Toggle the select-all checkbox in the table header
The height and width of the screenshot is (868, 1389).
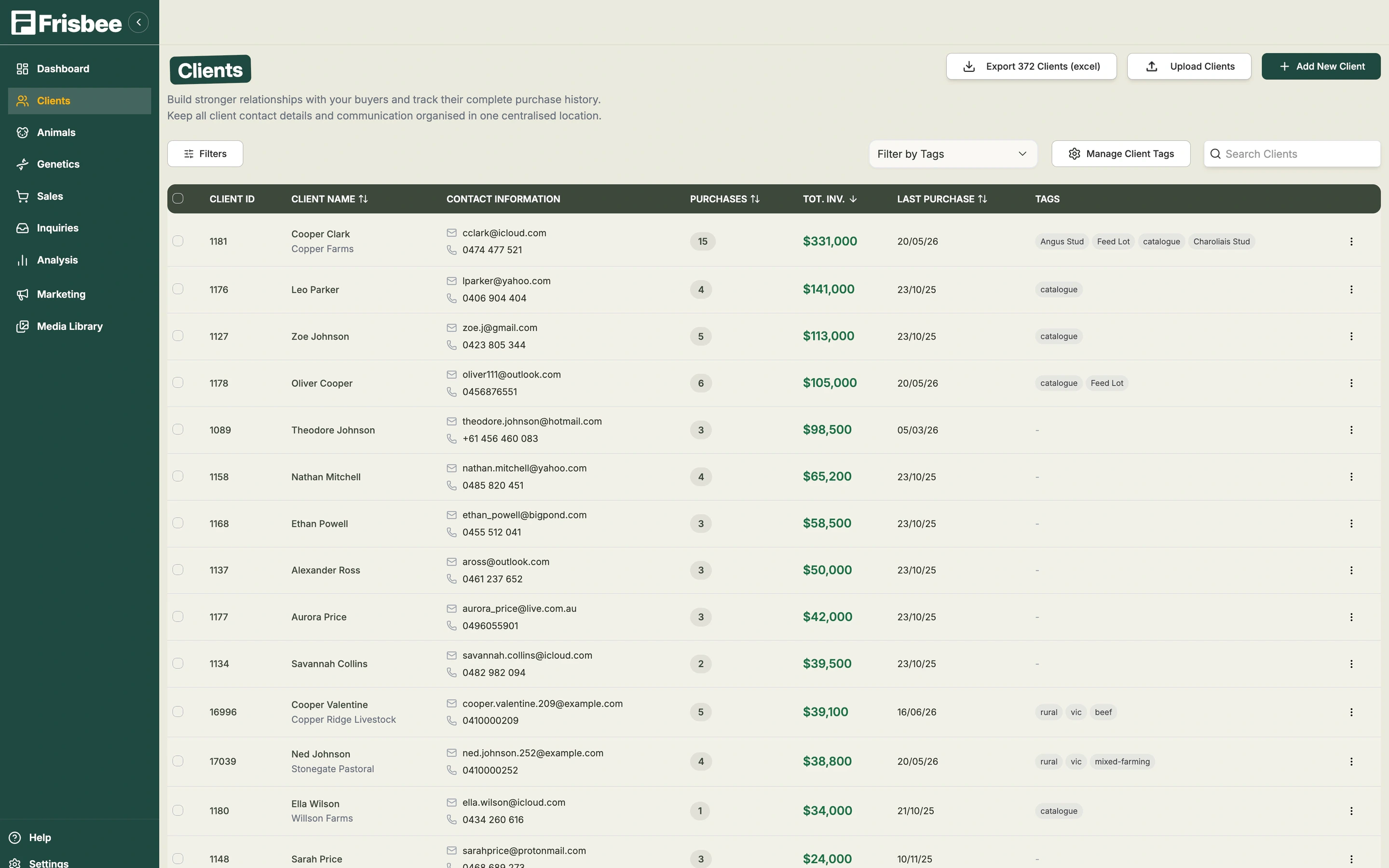tap(178, 199)
